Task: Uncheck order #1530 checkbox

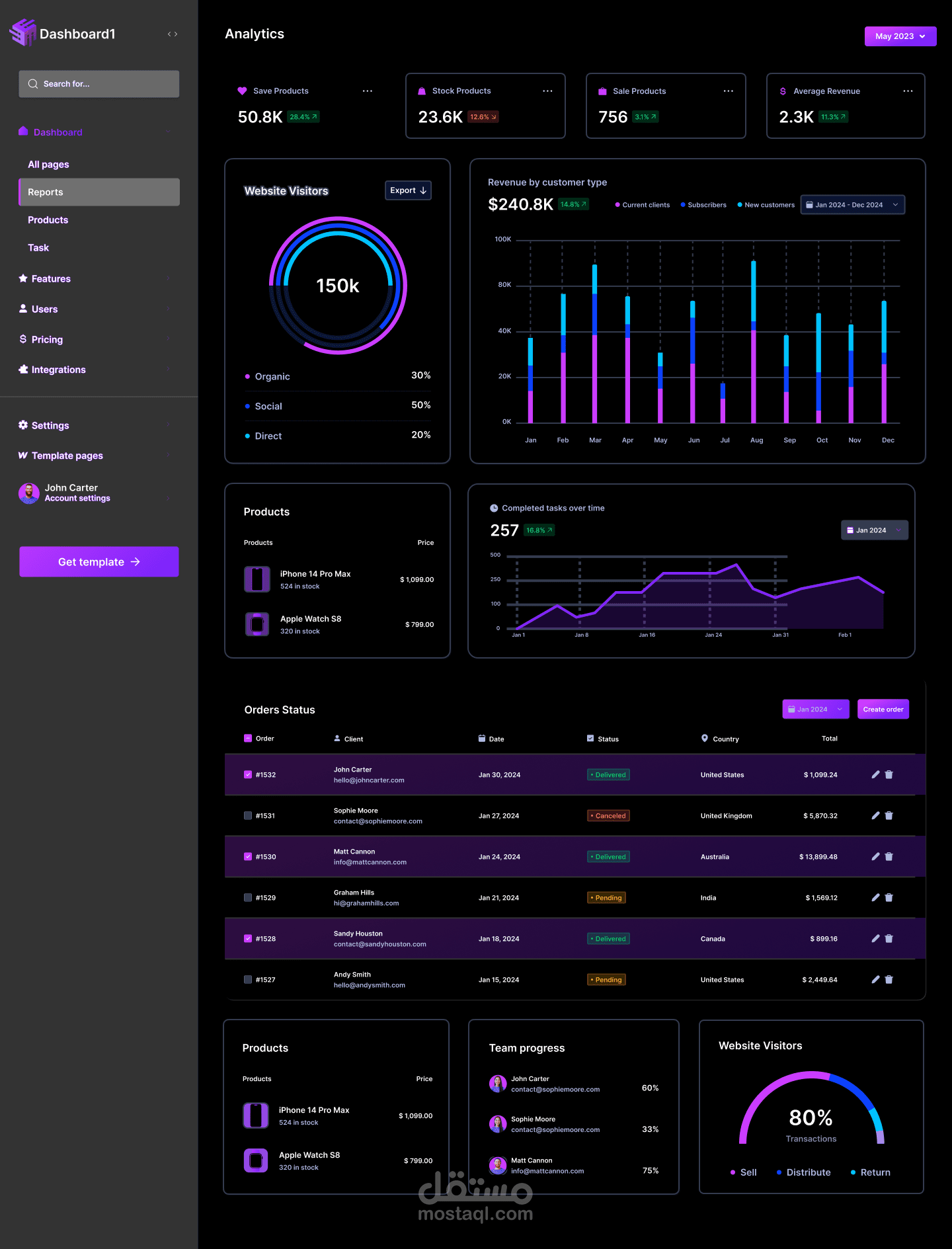Action: 248,856
